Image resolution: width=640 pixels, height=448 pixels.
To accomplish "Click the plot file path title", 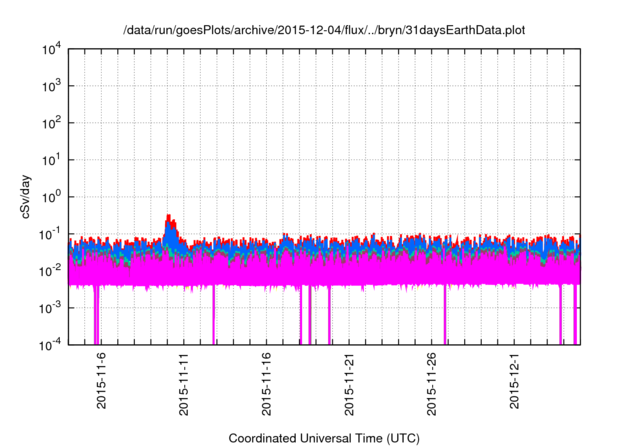I will [x=324, y=30].
